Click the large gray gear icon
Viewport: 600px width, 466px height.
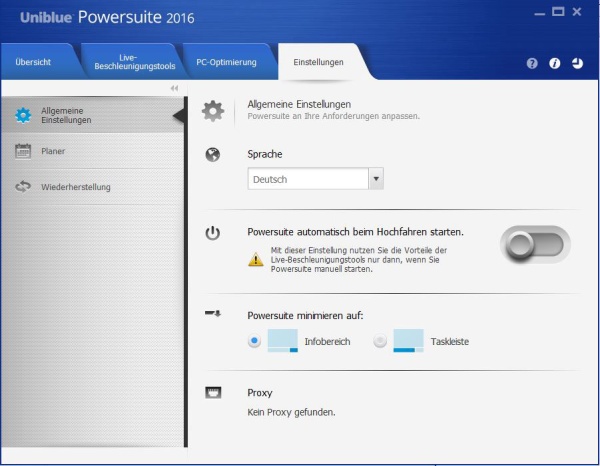pos(213,111)
